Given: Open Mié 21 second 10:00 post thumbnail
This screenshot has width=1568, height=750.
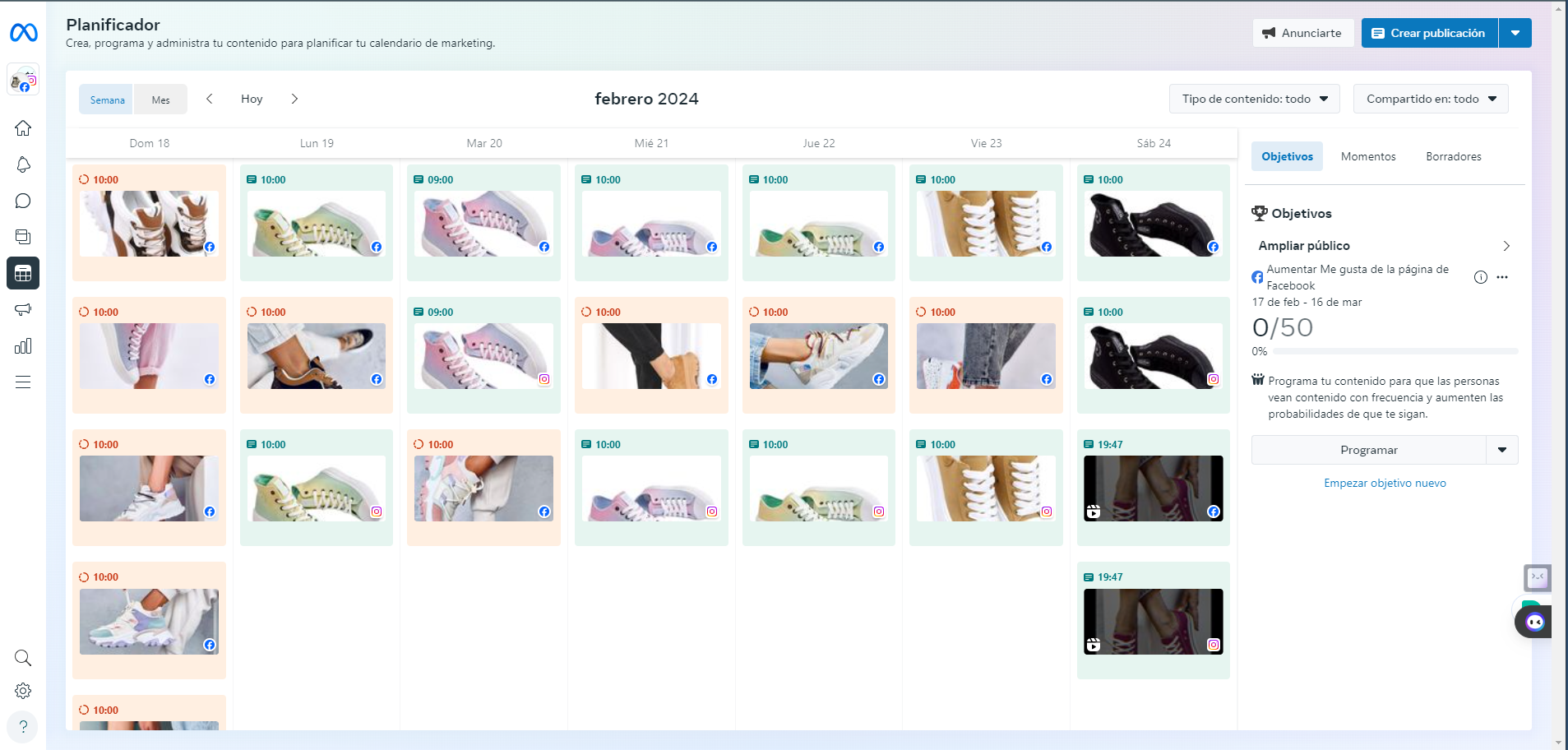Looking at the screenshot, I should (x=651, y=356).
